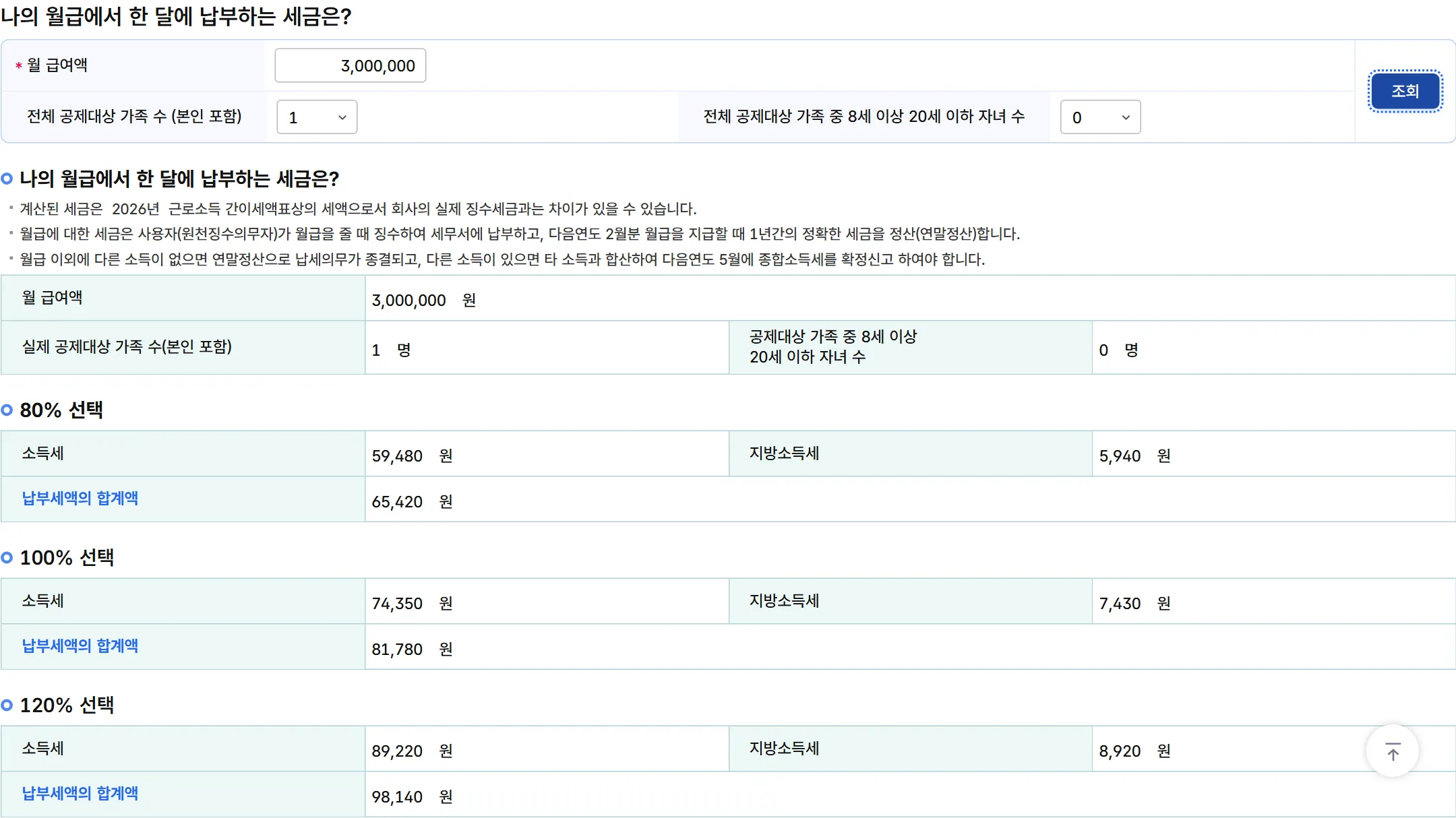Click the 100% 선택 section heading
Viewport: 1456px width, 818px height.
pos(67,557)
